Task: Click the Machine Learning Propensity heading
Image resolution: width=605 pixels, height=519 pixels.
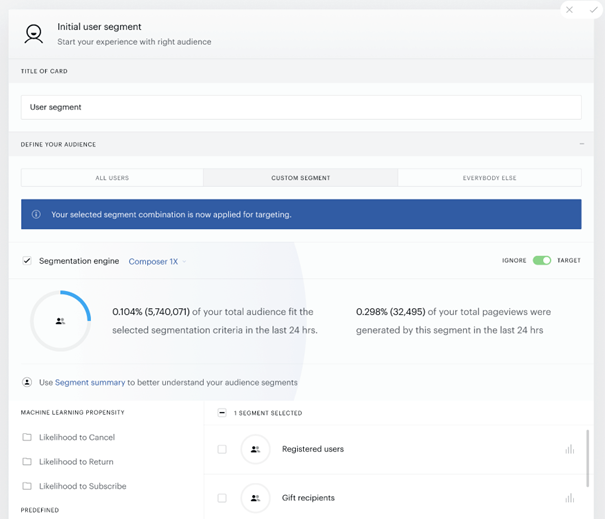Action: pos(73,412)
